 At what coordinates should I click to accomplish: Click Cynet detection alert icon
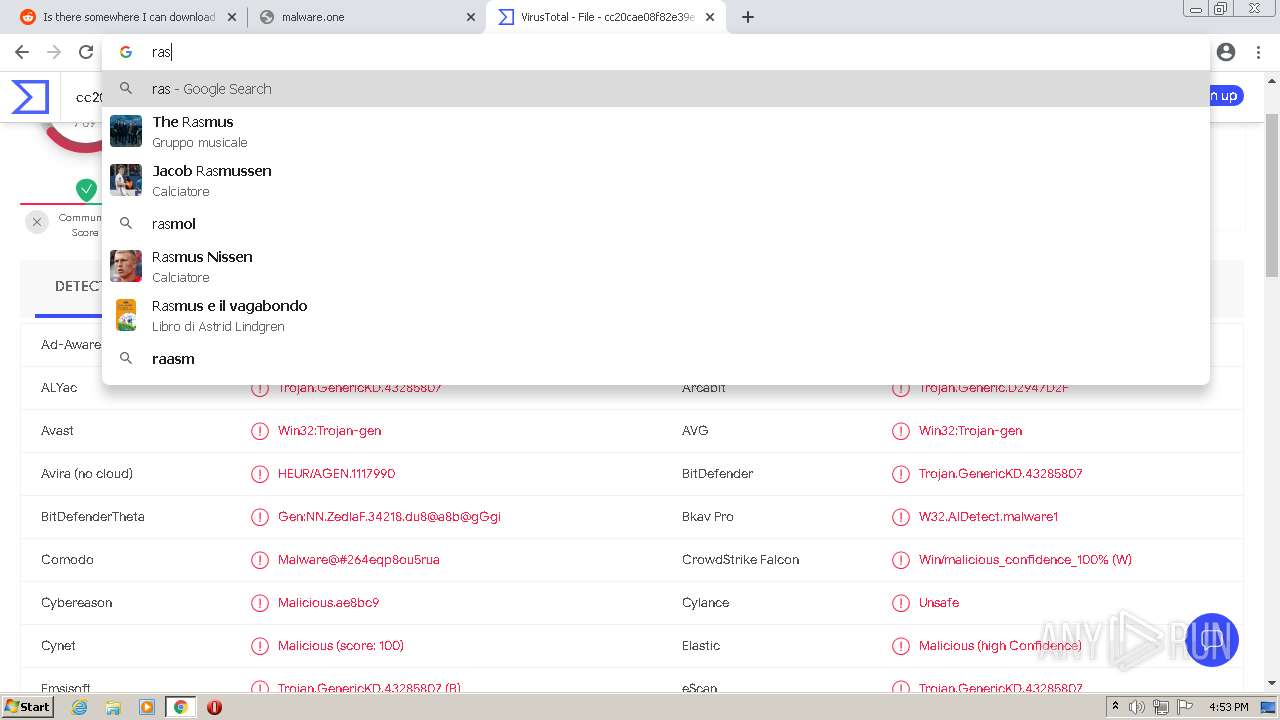point(259,646)
